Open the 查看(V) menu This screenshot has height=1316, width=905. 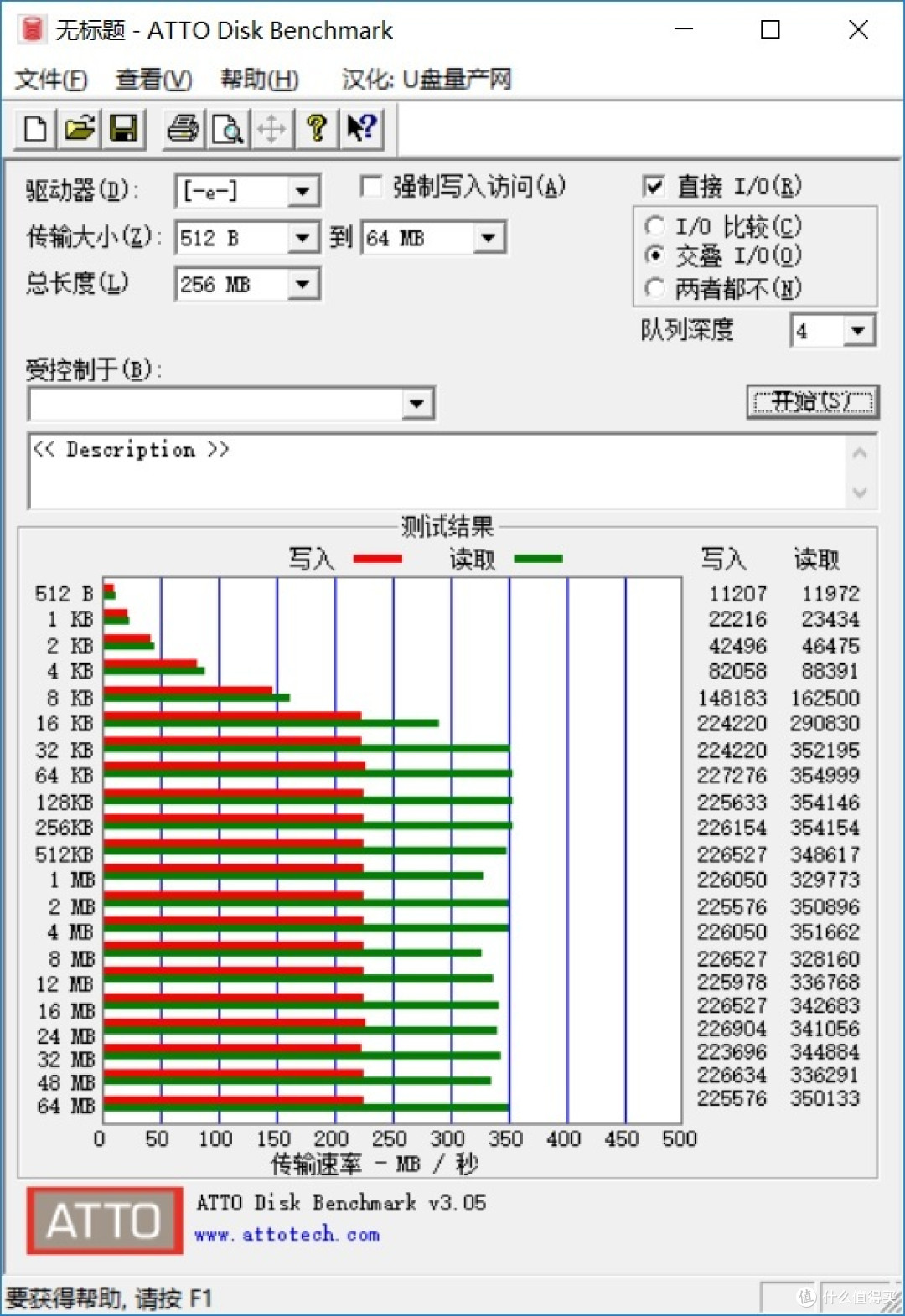(x=154, y=80)
